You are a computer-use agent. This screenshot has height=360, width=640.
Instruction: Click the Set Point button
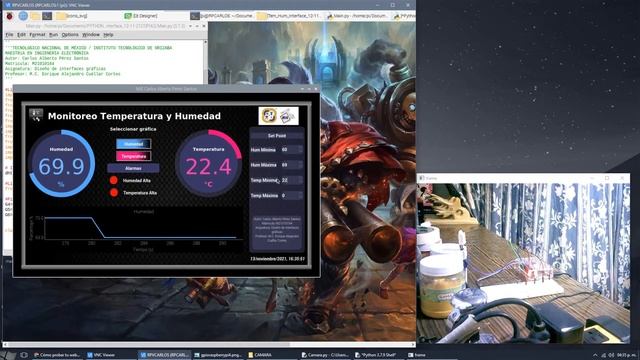pos(277,136)
